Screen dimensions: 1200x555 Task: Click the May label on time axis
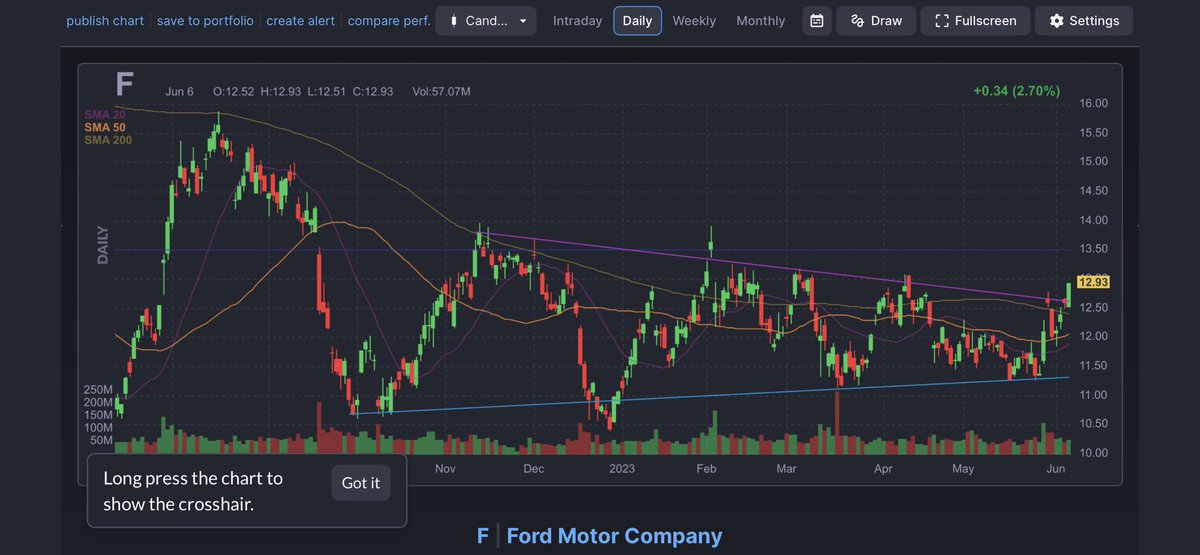click(963, 468)
